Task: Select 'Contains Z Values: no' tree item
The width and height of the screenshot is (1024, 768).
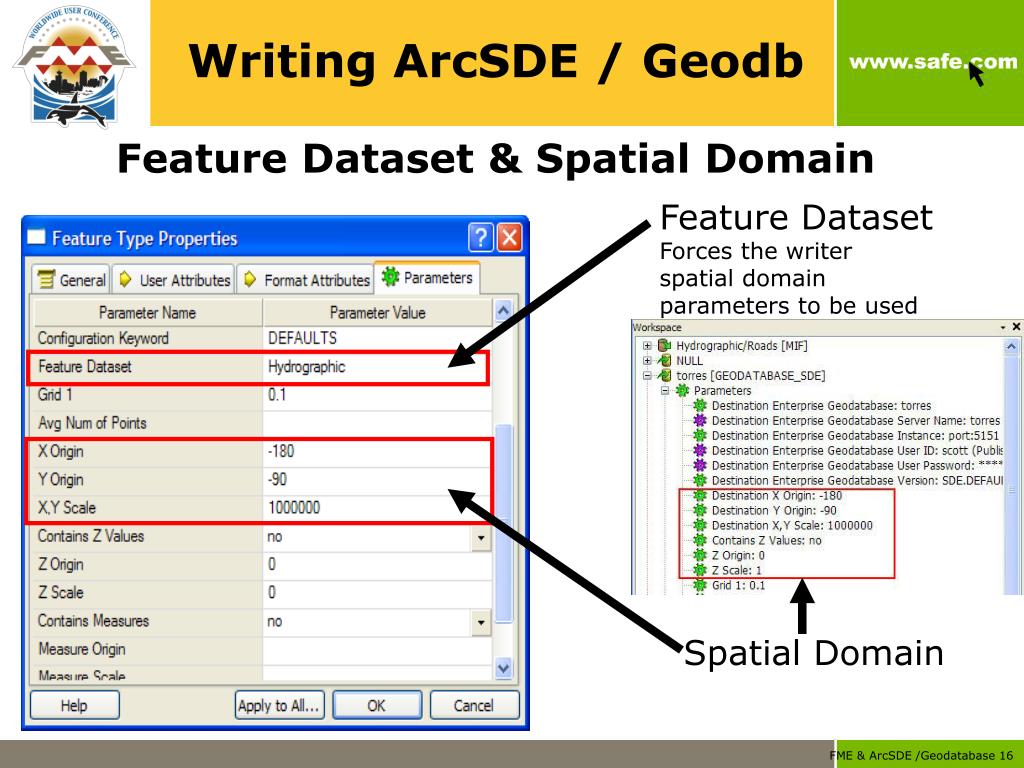Action: pos(766,541)
